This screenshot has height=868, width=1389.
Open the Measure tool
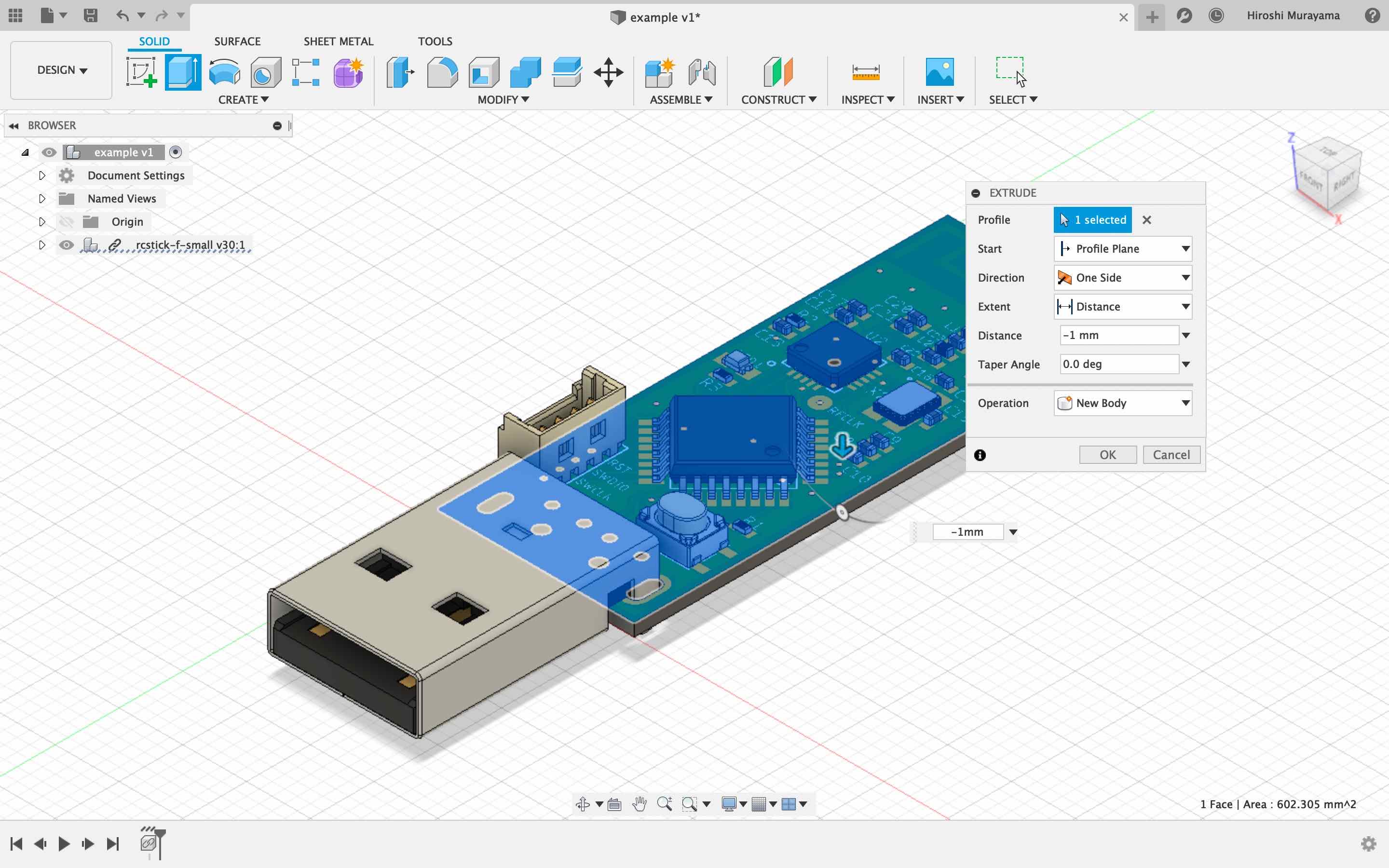[866, 72]
